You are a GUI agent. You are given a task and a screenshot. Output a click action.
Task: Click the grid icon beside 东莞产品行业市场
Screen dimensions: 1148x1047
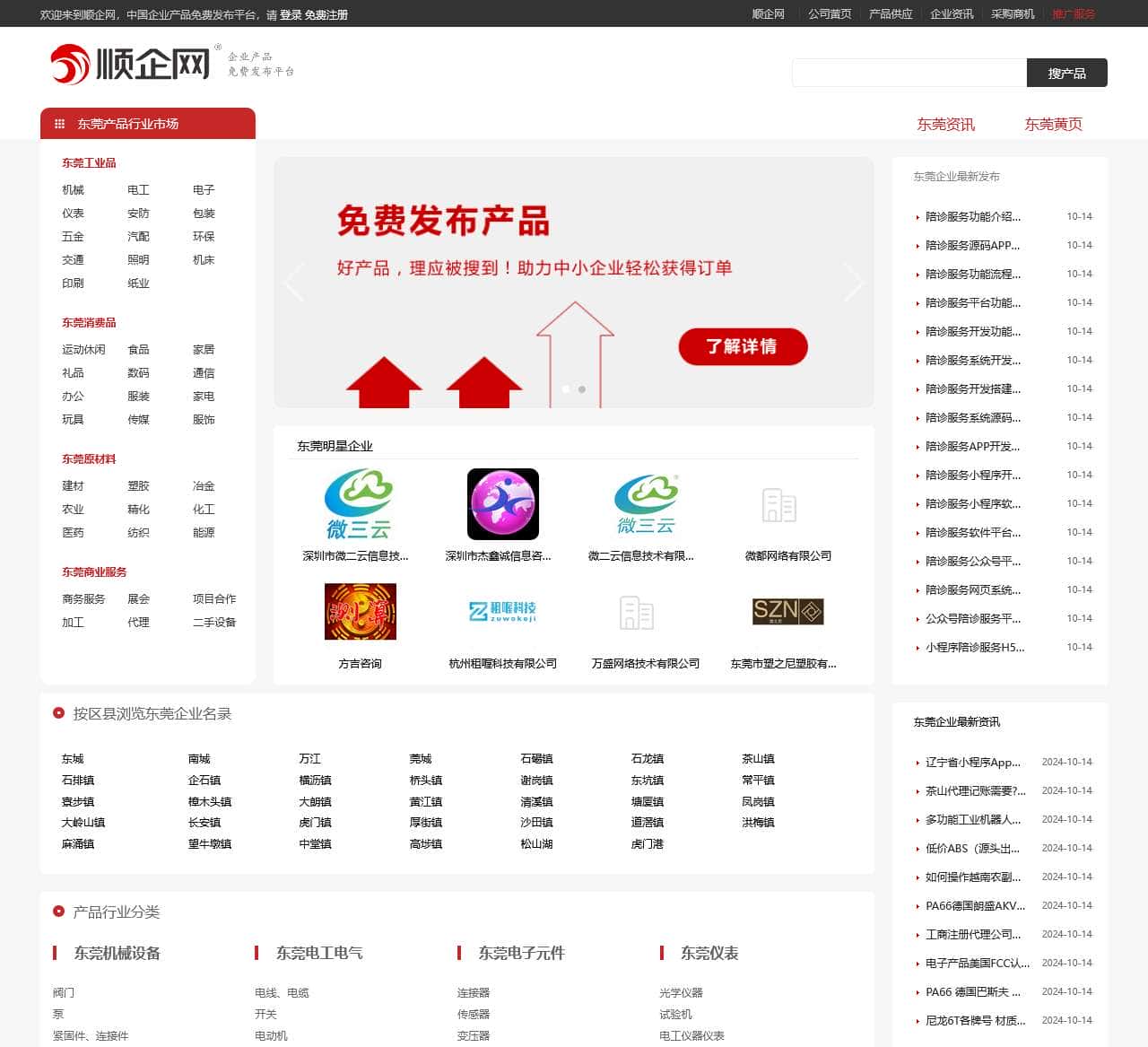(60, 124)
